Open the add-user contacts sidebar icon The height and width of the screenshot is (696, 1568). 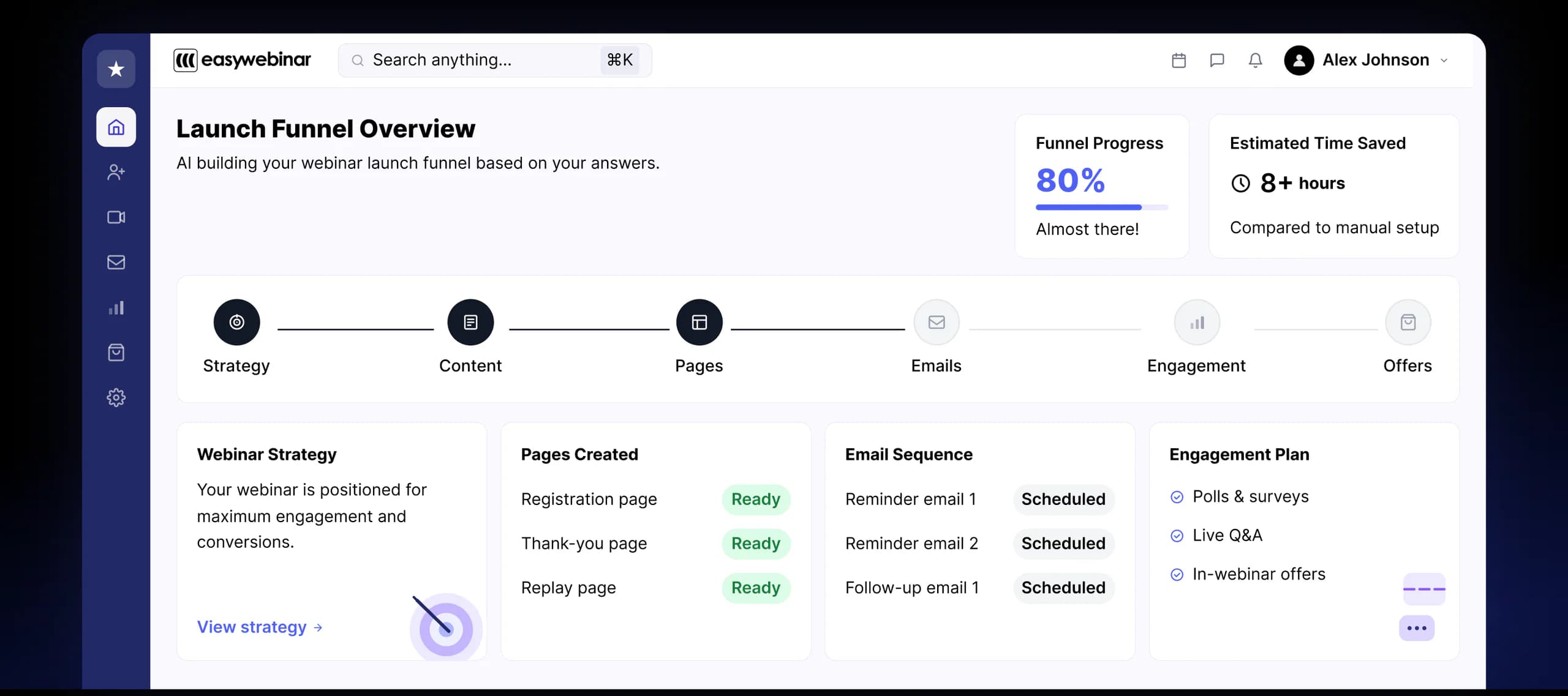tap(116, 172)
